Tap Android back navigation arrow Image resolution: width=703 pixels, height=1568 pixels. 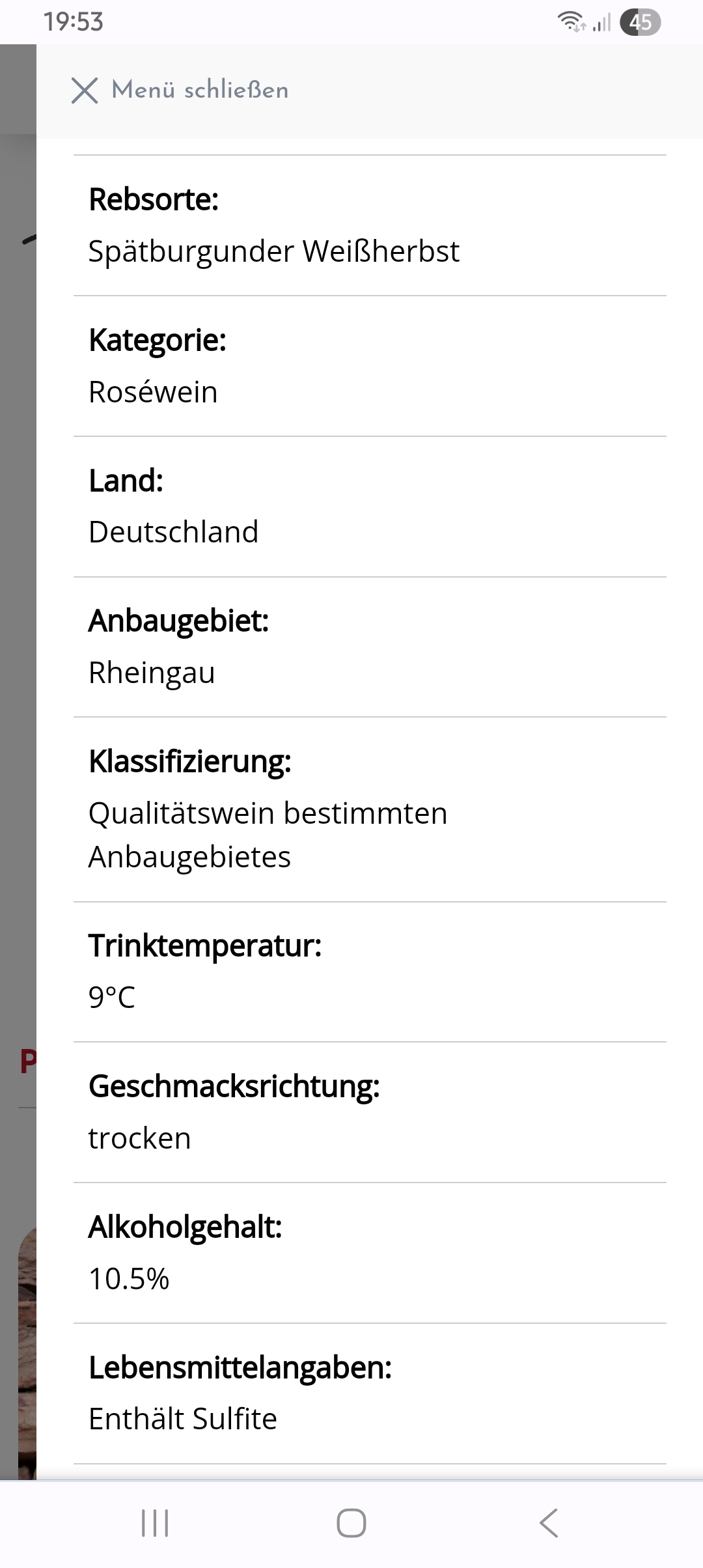549,1523
